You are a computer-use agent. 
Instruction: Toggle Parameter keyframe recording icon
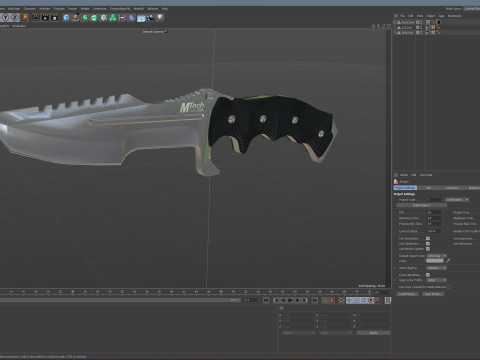tap(371, 300)
